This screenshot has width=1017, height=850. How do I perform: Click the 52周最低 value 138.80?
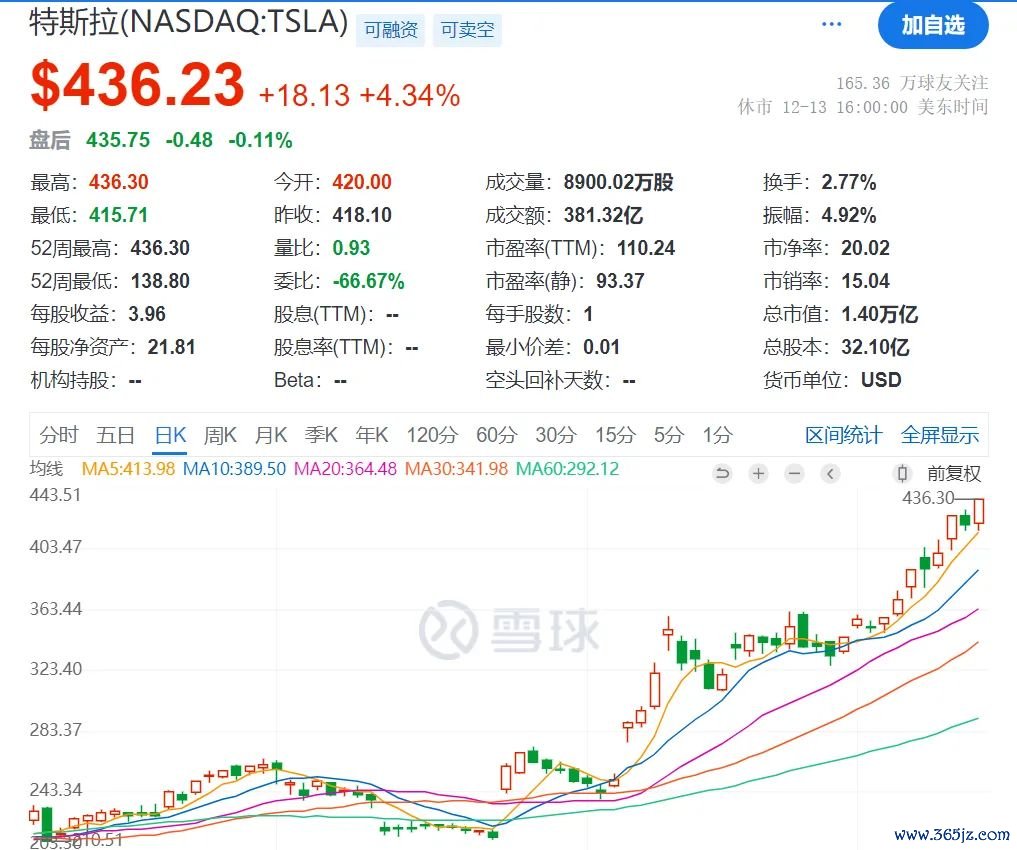[160, 281]
